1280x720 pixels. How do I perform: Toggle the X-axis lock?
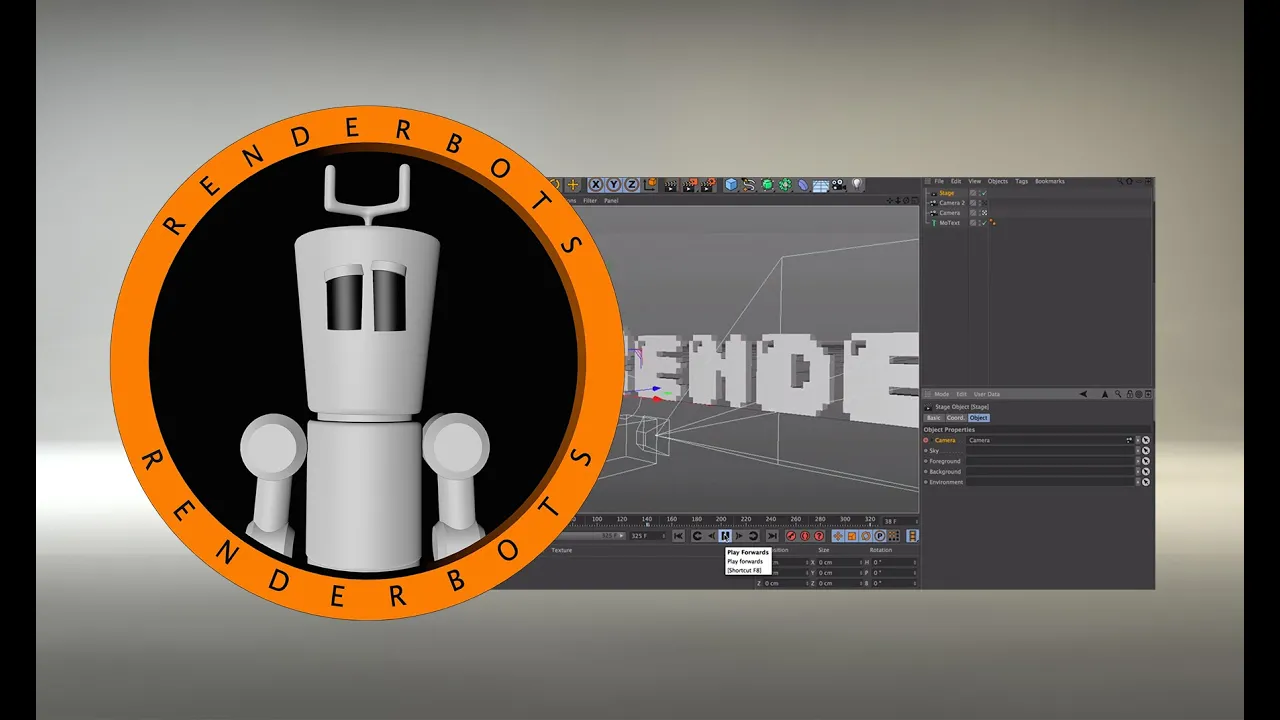[597, 184]
